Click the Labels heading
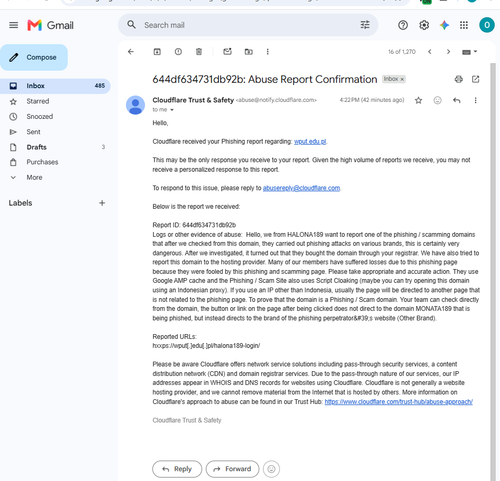500x481 pixels. point(20,203)
